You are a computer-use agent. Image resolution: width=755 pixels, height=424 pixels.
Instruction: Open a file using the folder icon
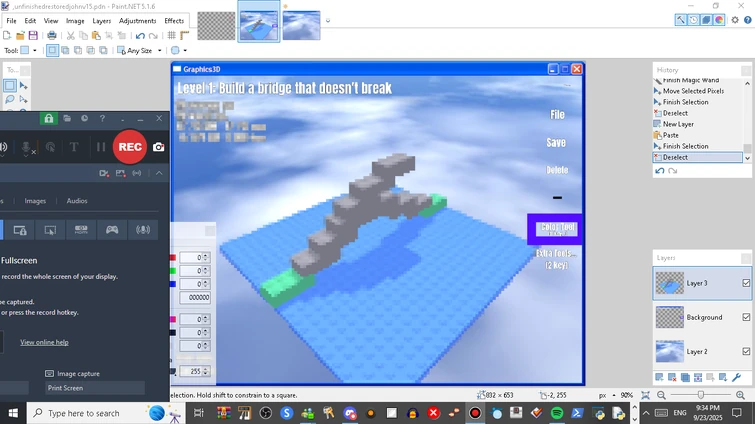[x=20, y=35]
